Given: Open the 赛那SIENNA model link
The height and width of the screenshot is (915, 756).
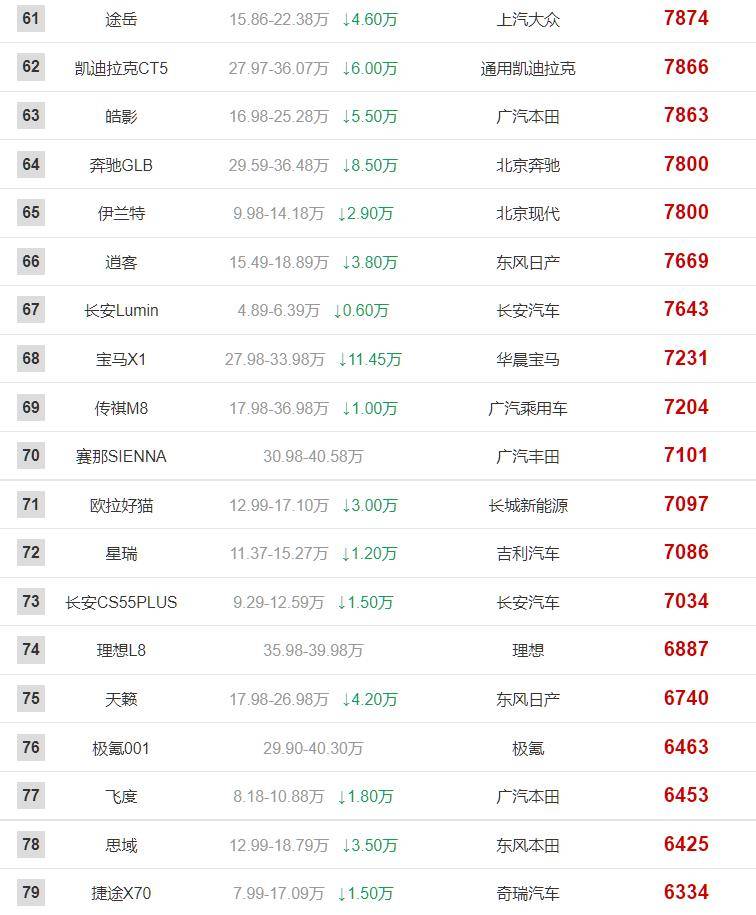Looking at the screenshot, I should [121, 456].
